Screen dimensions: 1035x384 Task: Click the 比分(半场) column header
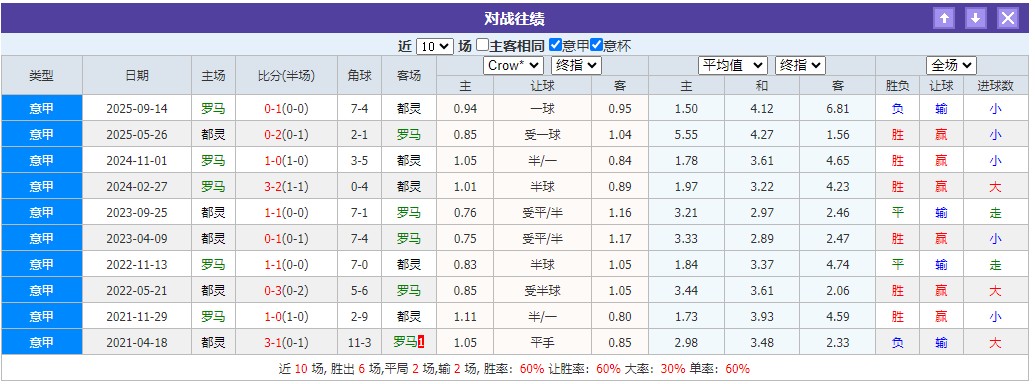(286, 75)
